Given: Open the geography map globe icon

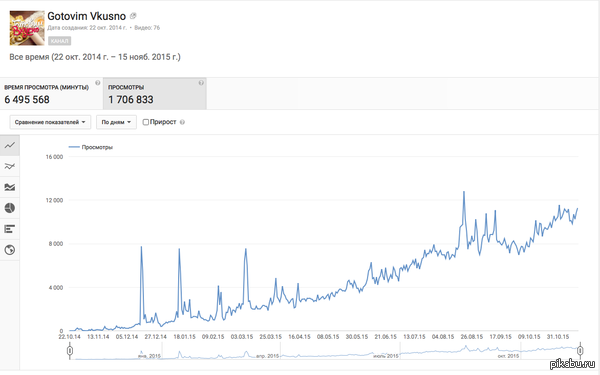Looking at the screenshot, I should pos(10,250).
